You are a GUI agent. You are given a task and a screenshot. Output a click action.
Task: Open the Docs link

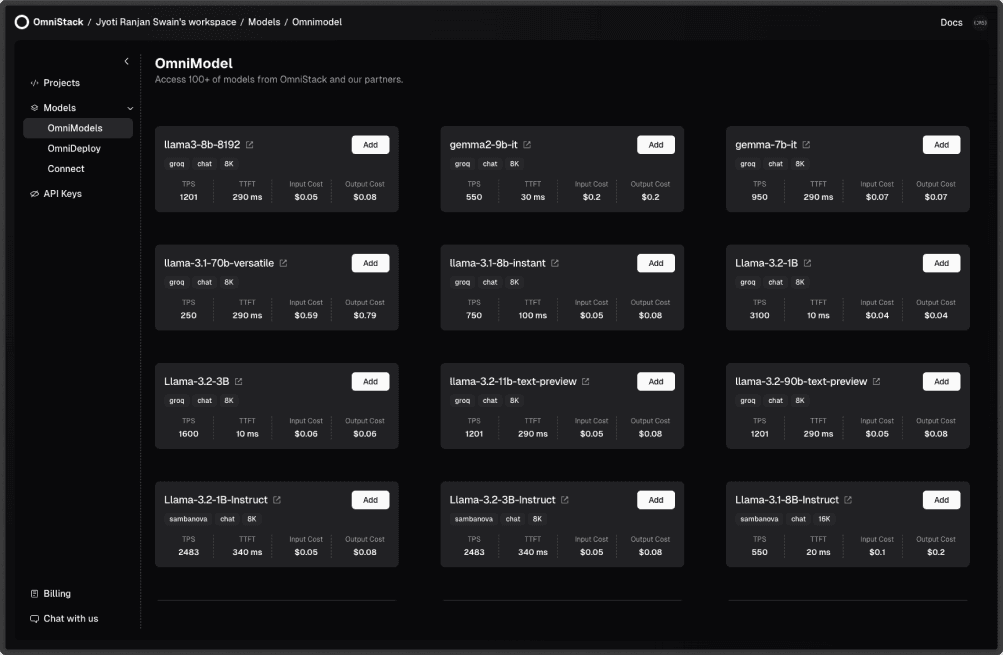coord(951,22)
